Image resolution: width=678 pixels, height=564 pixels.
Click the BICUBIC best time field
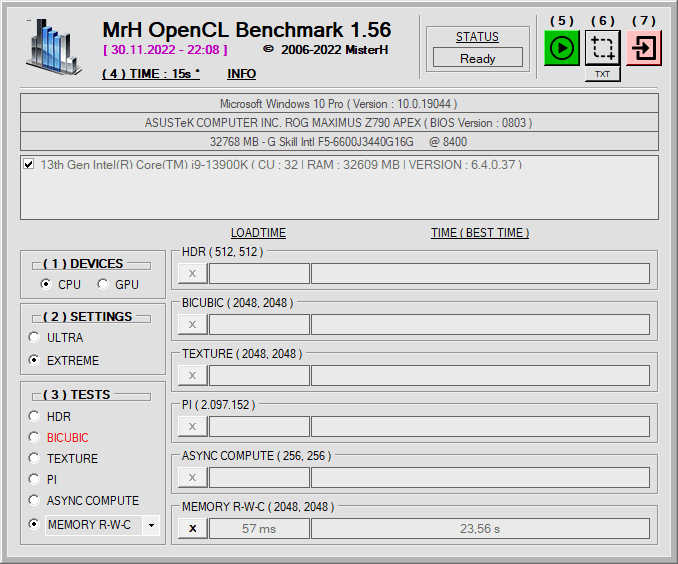click(480, 324)
